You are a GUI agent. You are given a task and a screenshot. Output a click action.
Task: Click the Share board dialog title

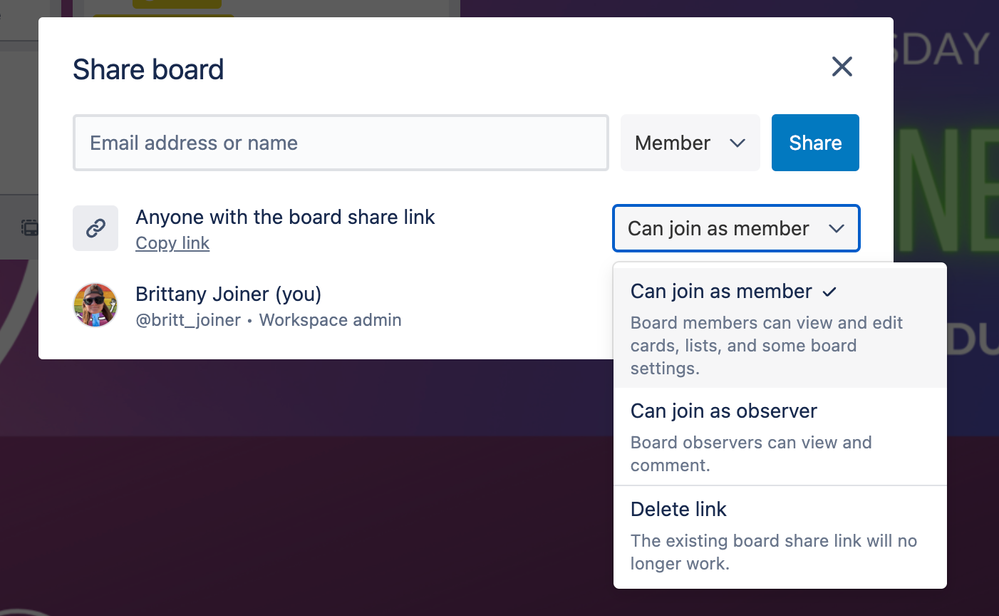click(148, 69)
